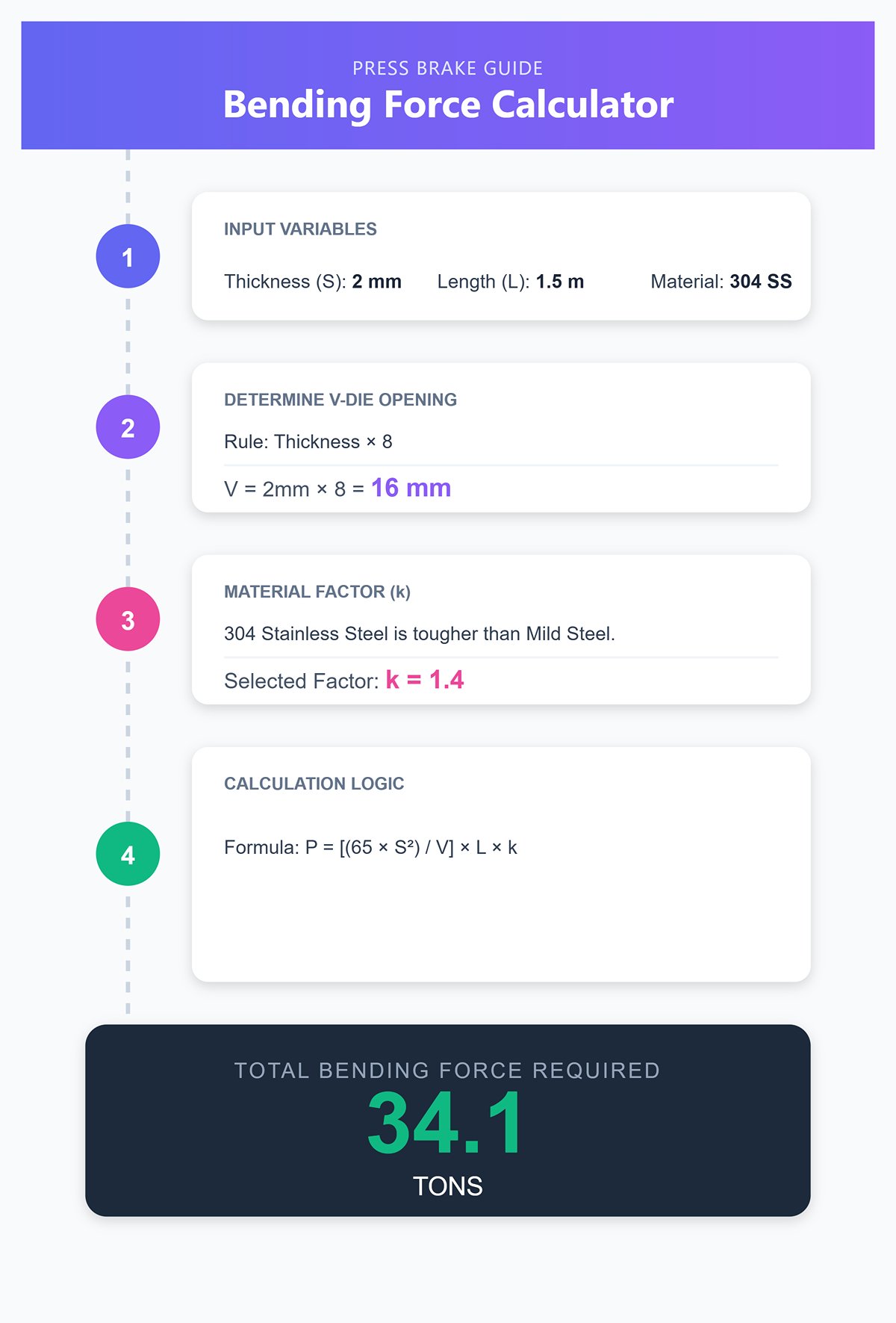Click the Press Brake Guide subtitle
This screenshot has width=896, height=1323.
coord(448,69)
